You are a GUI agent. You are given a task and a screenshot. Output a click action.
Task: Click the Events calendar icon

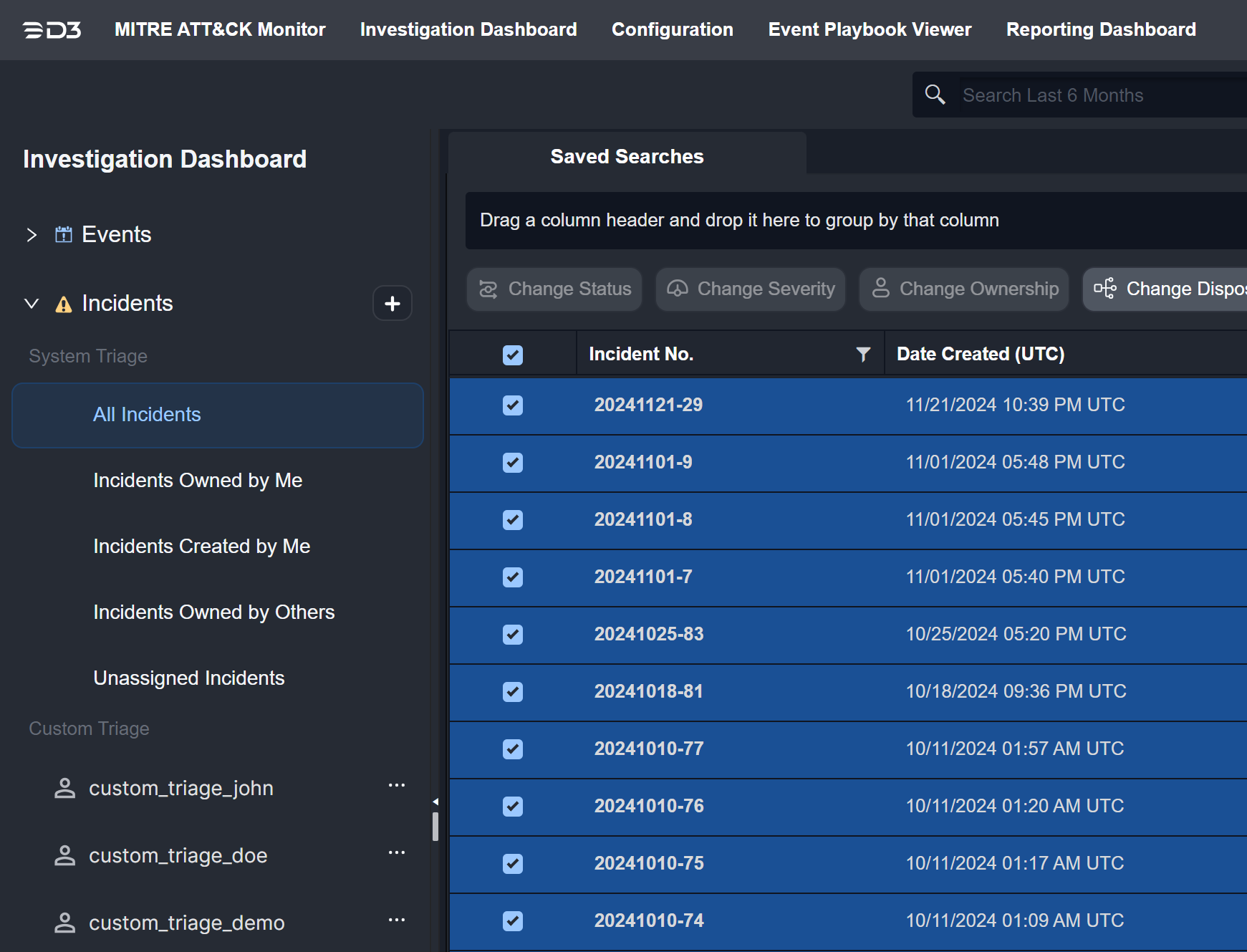(64, 234)
